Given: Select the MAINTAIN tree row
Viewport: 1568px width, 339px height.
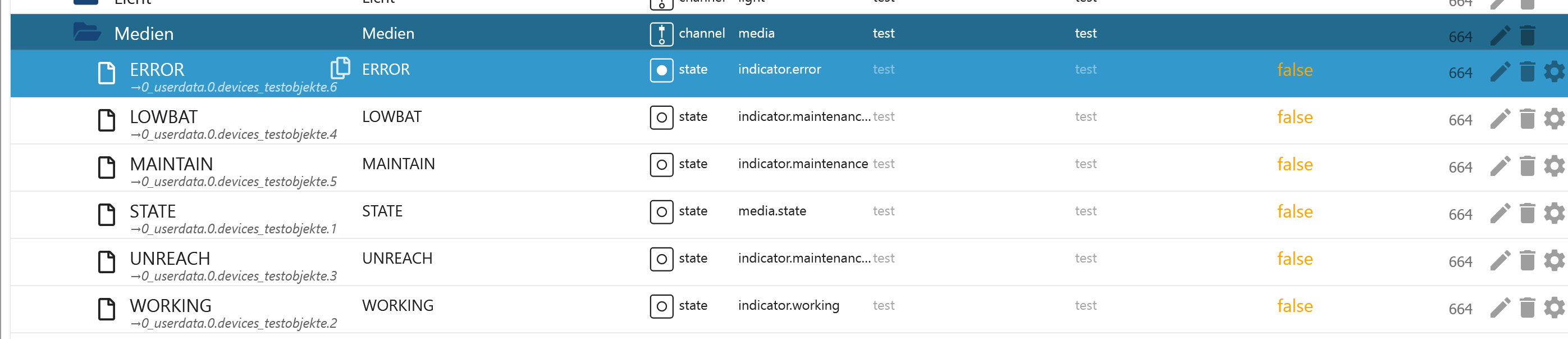Looking at the screenshot, I should click(171, 164).
